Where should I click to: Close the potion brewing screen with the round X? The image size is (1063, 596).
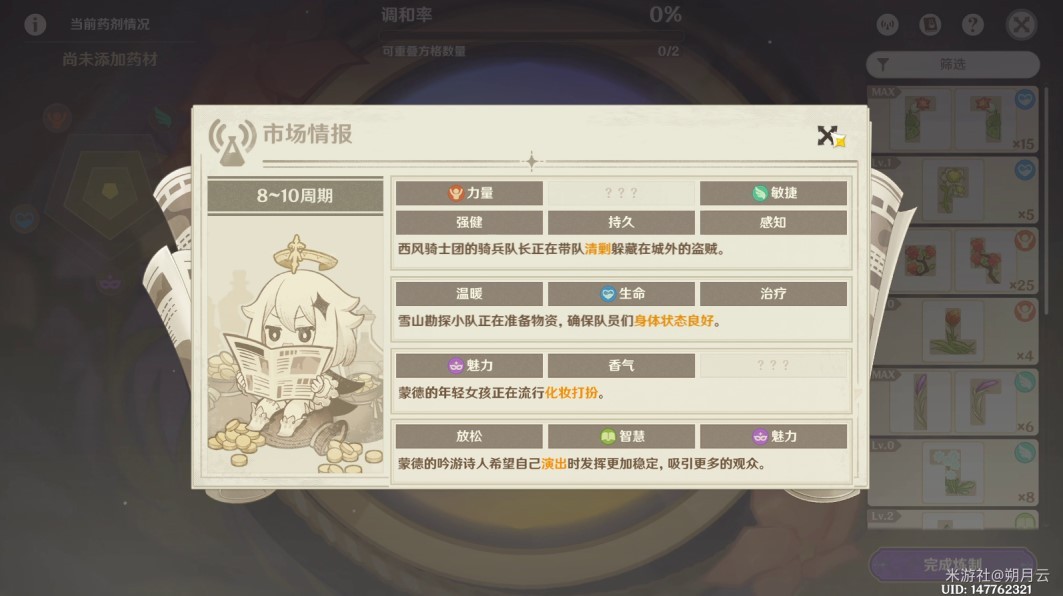point(1021,25)
